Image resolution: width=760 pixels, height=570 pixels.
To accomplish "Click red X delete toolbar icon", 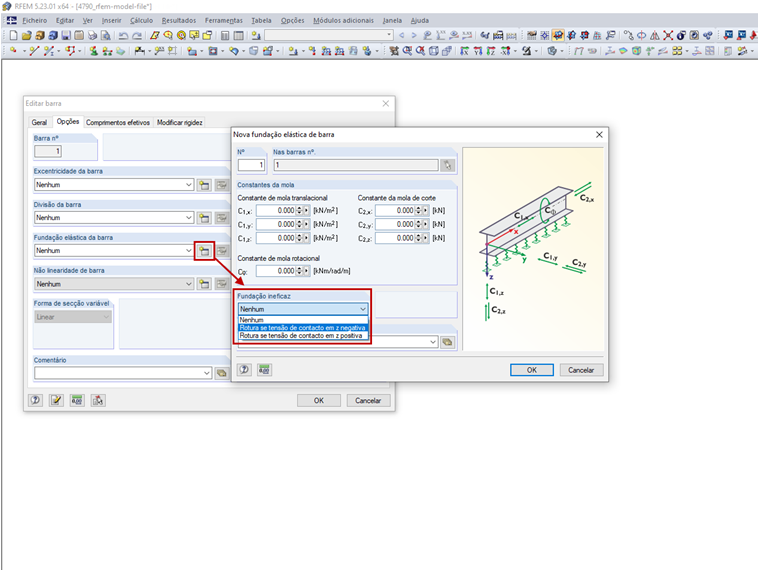I will pos(668,35).
